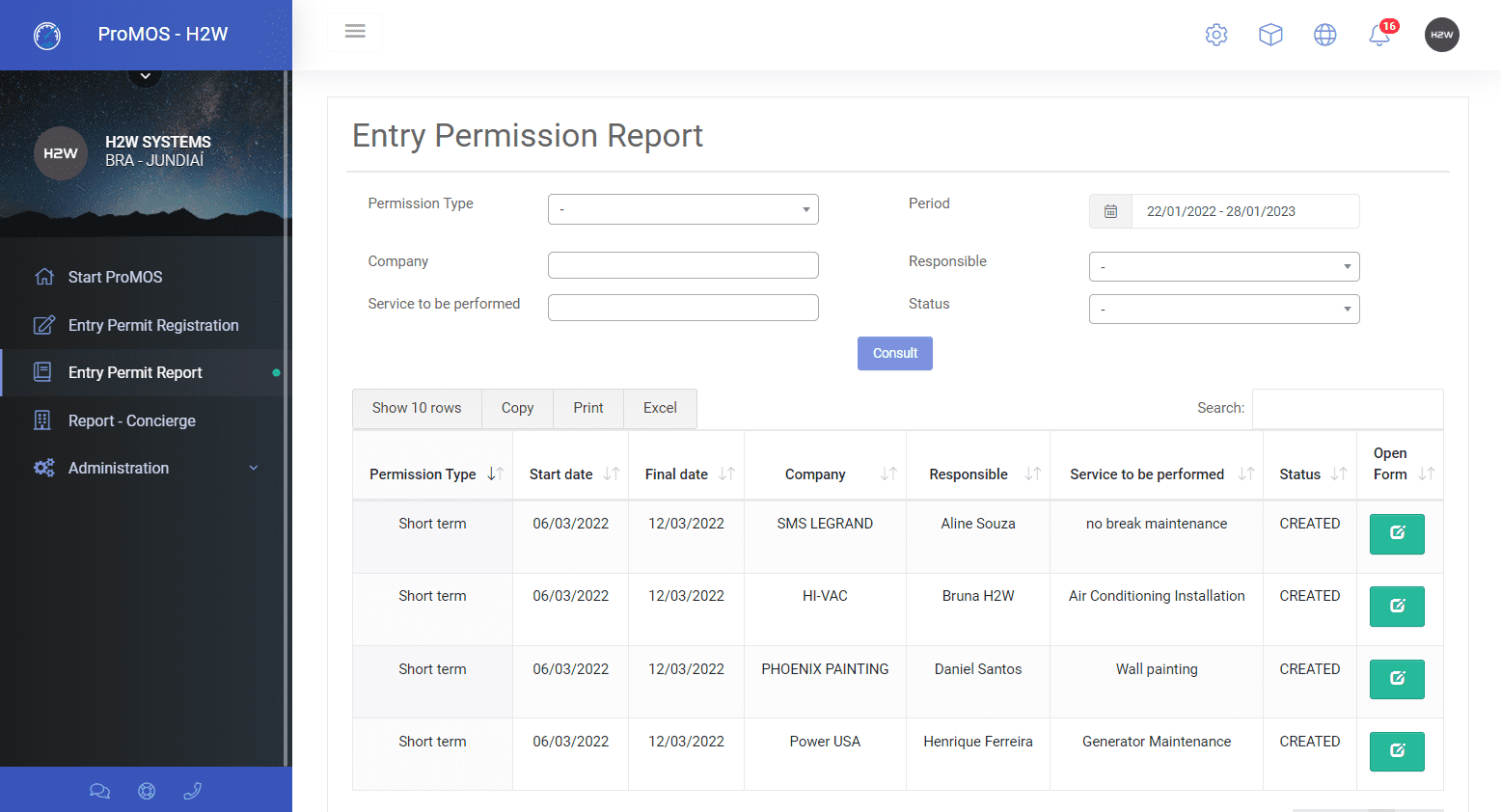Click the table Search box
Image resolution: width=1501 pixels, height=812 pixels.
(1348, 409)
